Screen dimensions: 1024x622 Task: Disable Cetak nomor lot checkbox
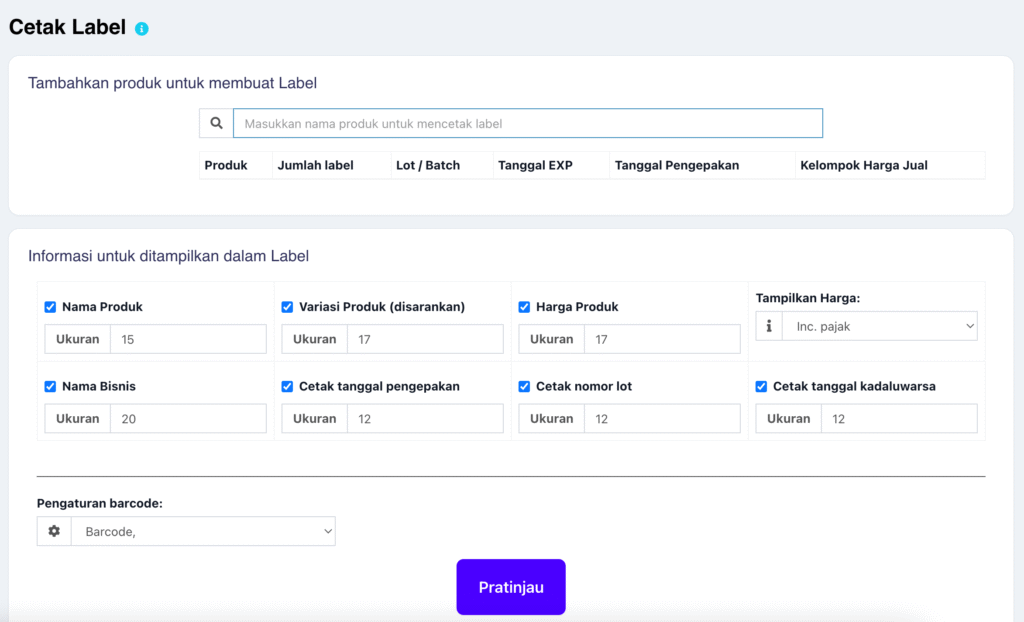click(x=524, y=386)
